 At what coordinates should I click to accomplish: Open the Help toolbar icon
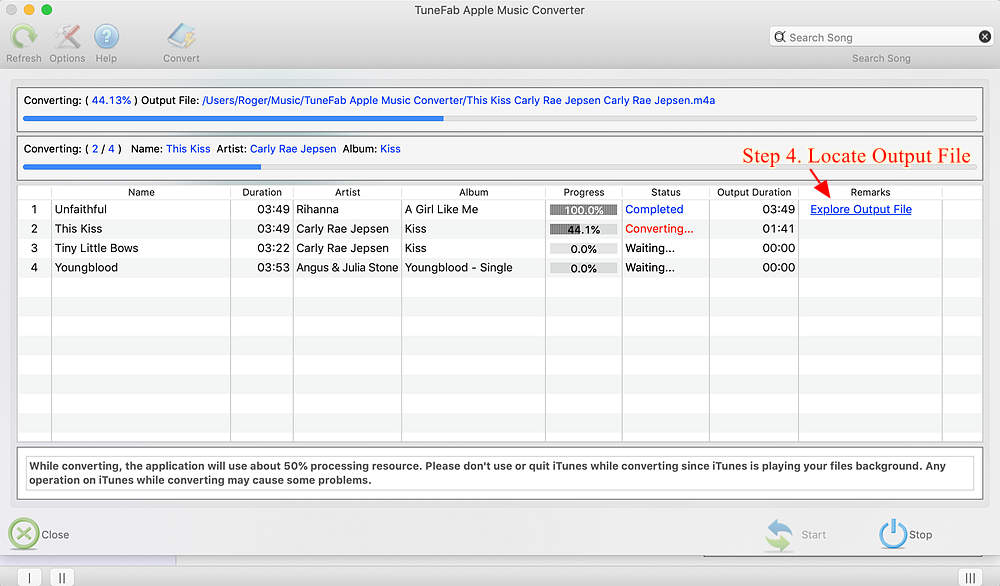[106, 37]
